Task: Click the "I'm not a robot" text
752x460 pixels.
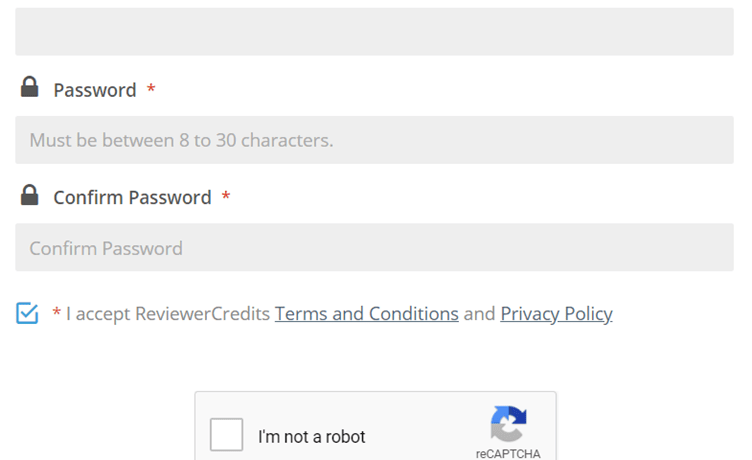Action: (312, 437)
